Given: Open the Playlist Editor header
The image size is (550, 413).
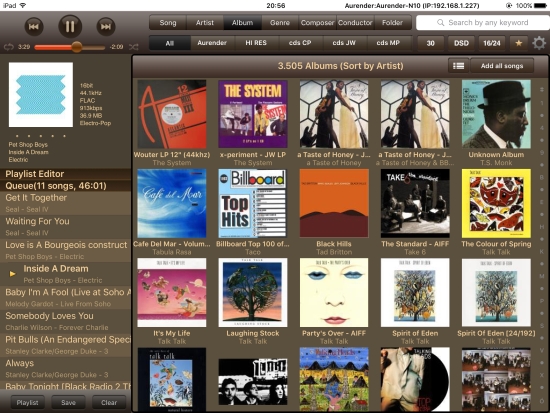Looking at the screenshot, I should click(66, 174).
